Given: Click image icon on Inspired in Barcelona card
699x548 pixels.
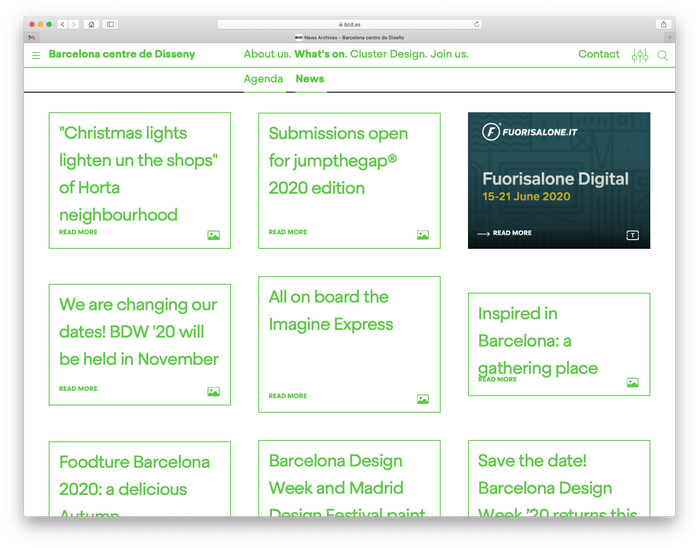Looking at the screenshot, I should tap(633, 383).
